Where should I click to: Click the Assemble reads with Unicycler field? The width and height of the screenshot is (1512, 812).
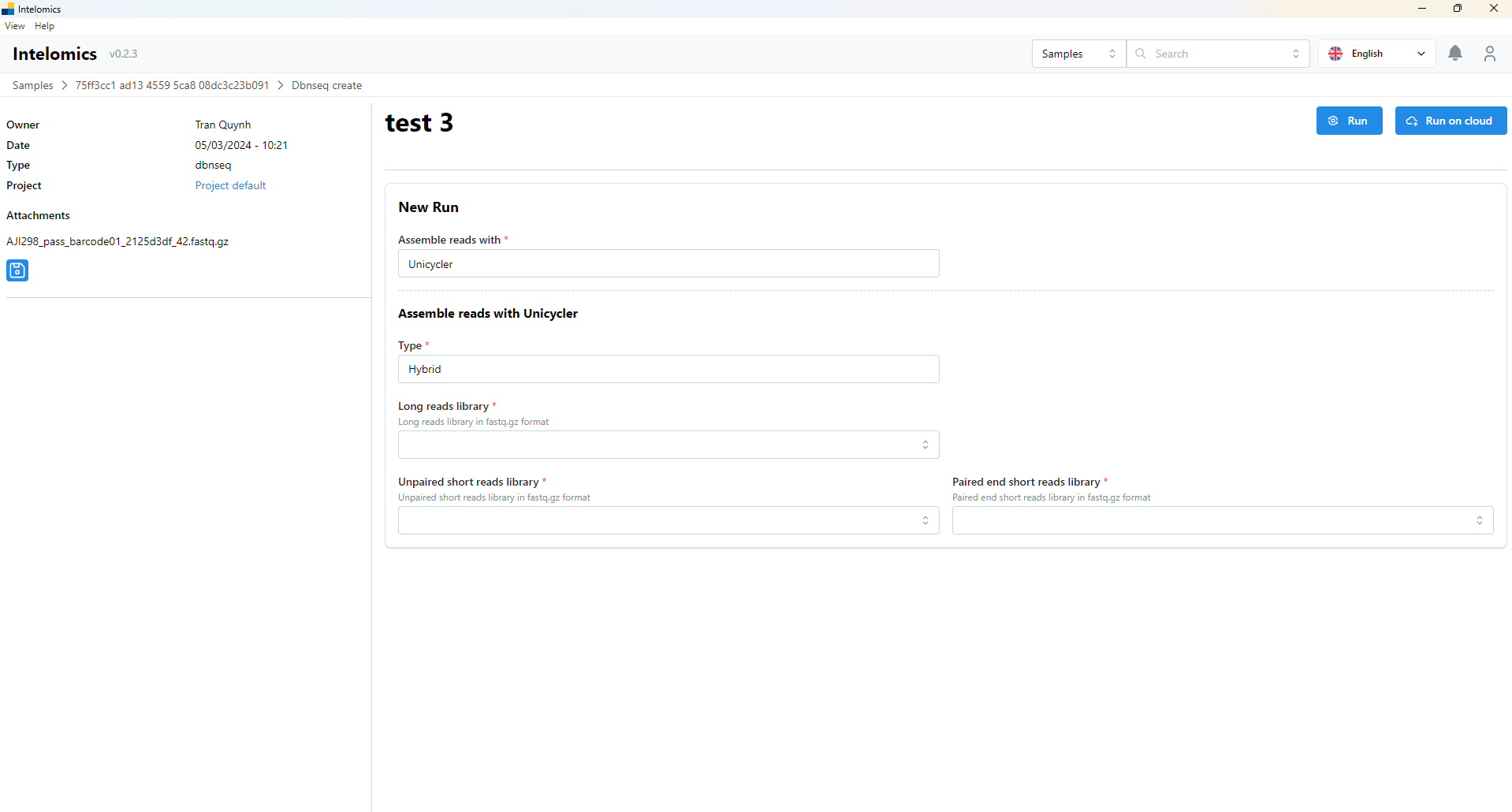[668, 264]
